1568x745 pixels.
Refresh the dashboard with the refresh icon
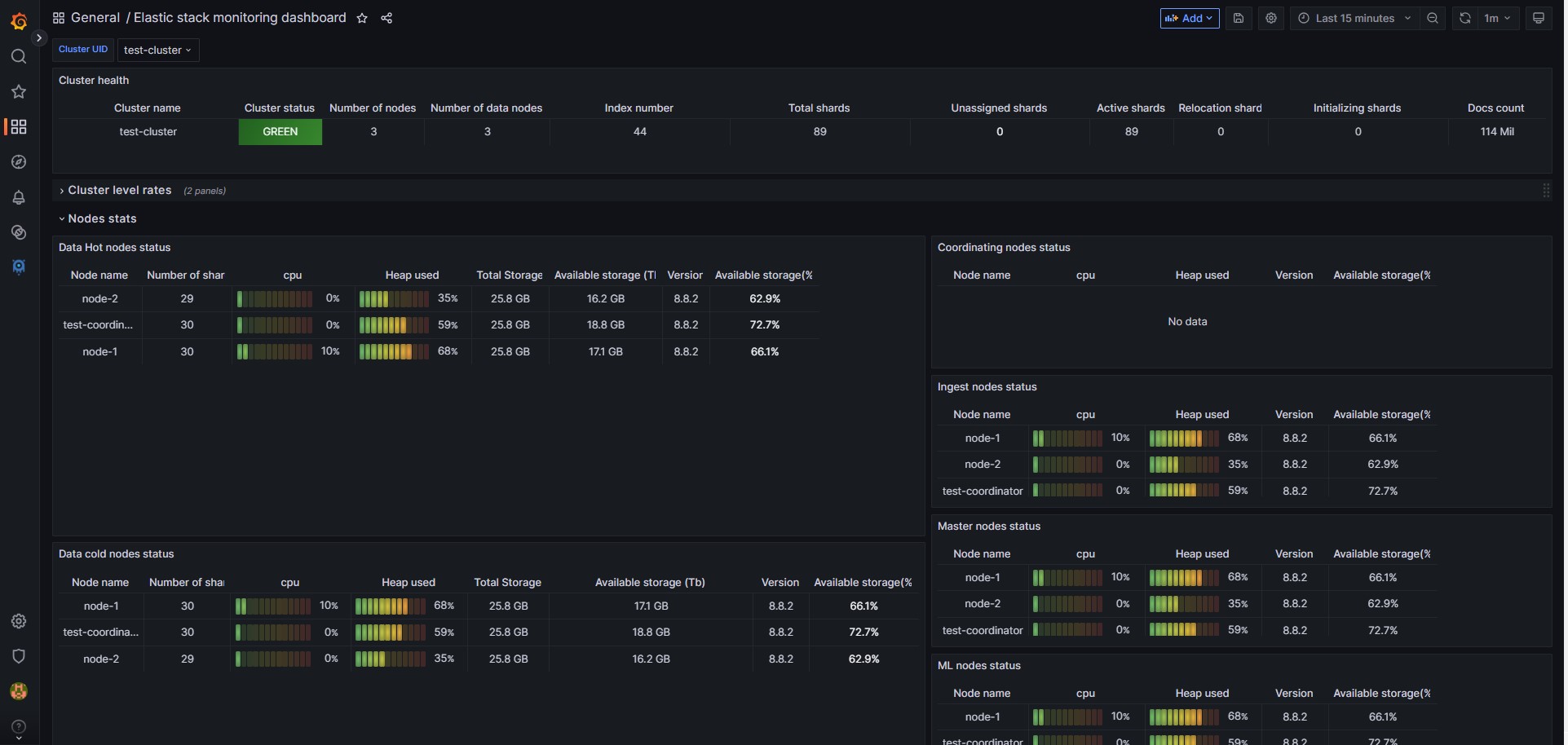(1464, 18)
